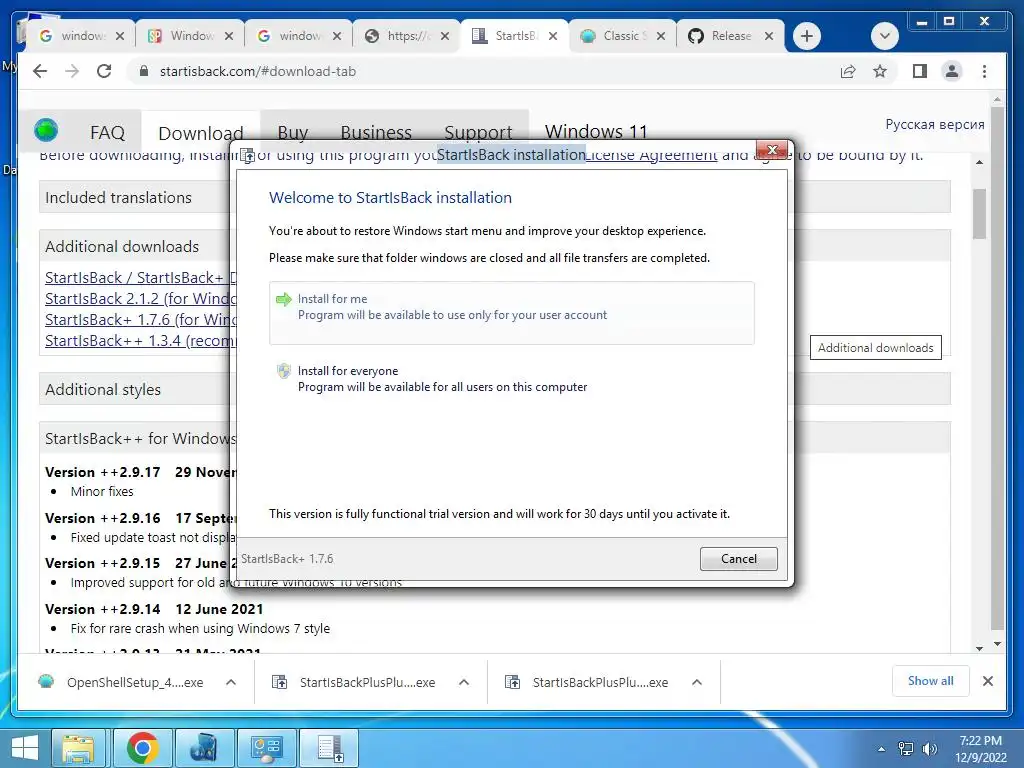Switch to Русская версия

tap(935, 124)
